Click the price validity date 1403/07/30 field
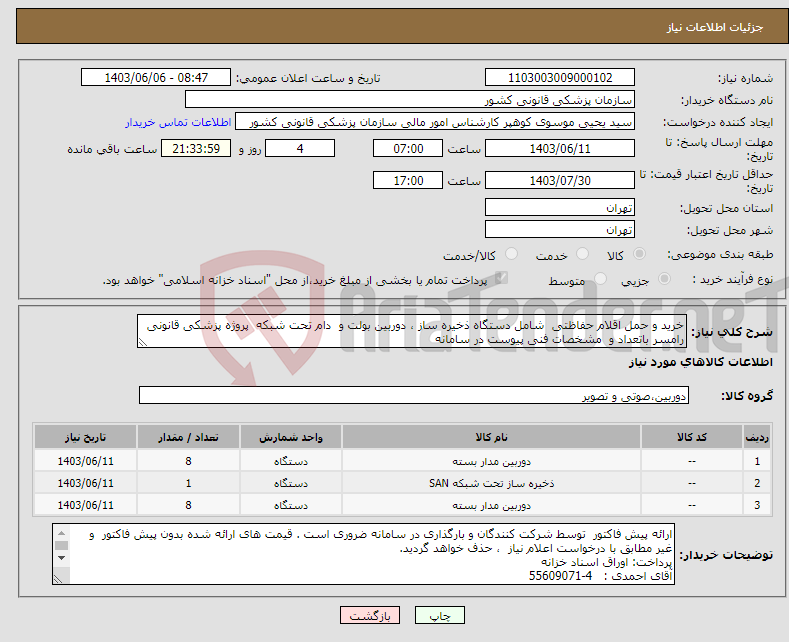Image resolution: width=789 pixels, height=642 pixels. [x=560, y=180]
